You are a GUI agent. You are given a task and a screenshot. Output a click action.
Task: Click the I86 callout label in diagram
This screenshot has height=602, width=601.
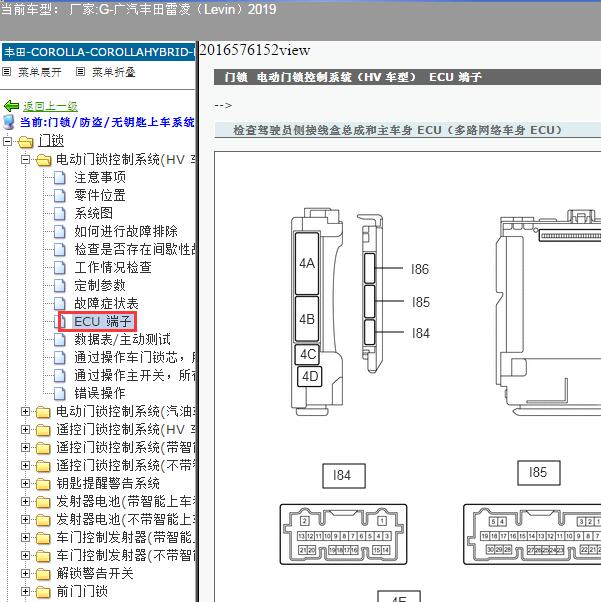(x=420, y=269)
